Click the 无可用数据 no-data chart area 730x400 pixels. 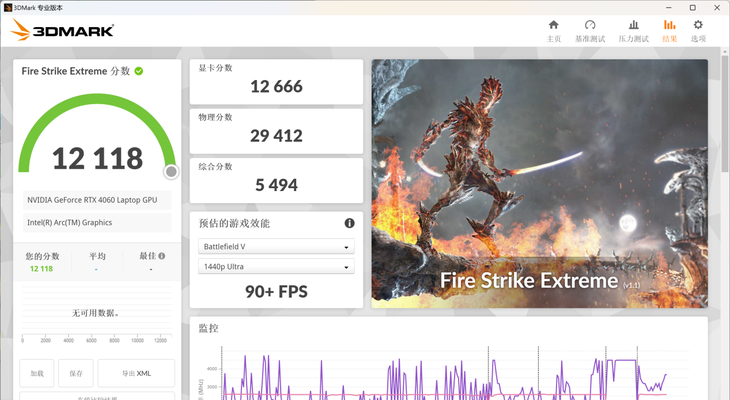click(x=97, y=313)
